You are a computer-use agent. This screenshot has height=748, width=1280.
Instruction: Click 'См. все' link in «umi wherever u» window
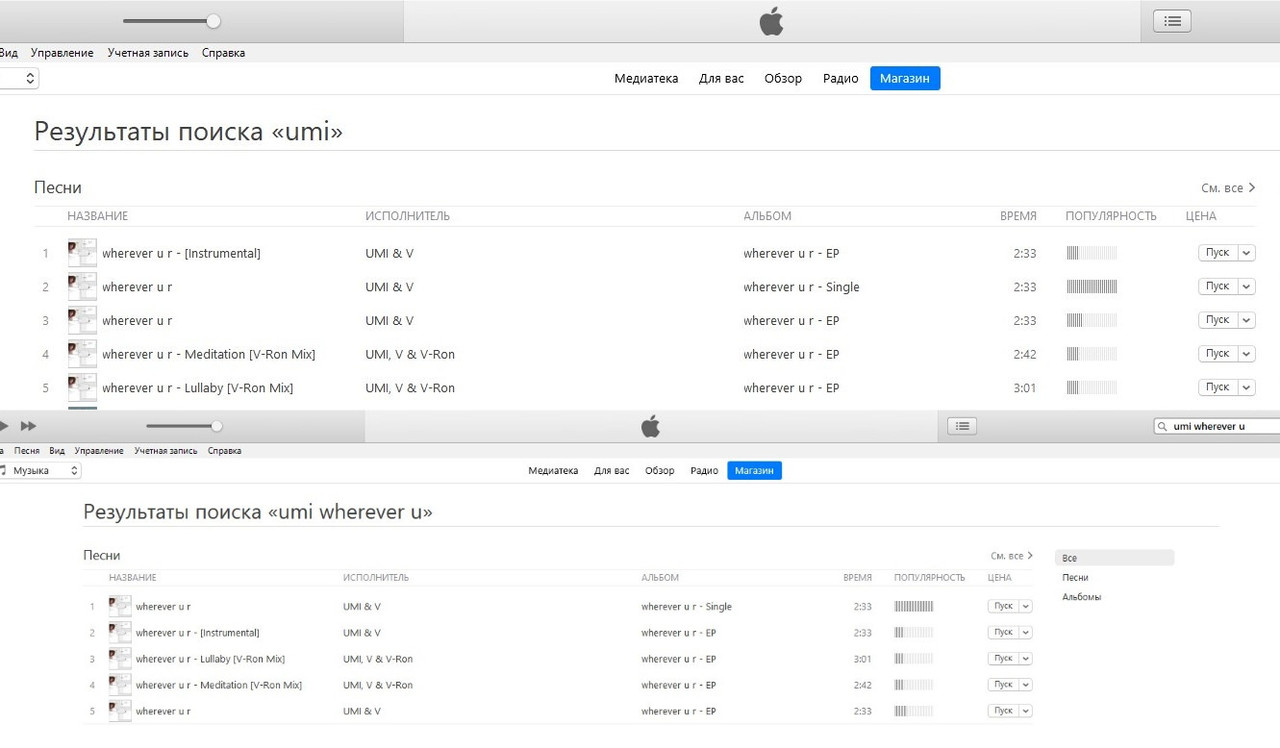point(1011,556)
